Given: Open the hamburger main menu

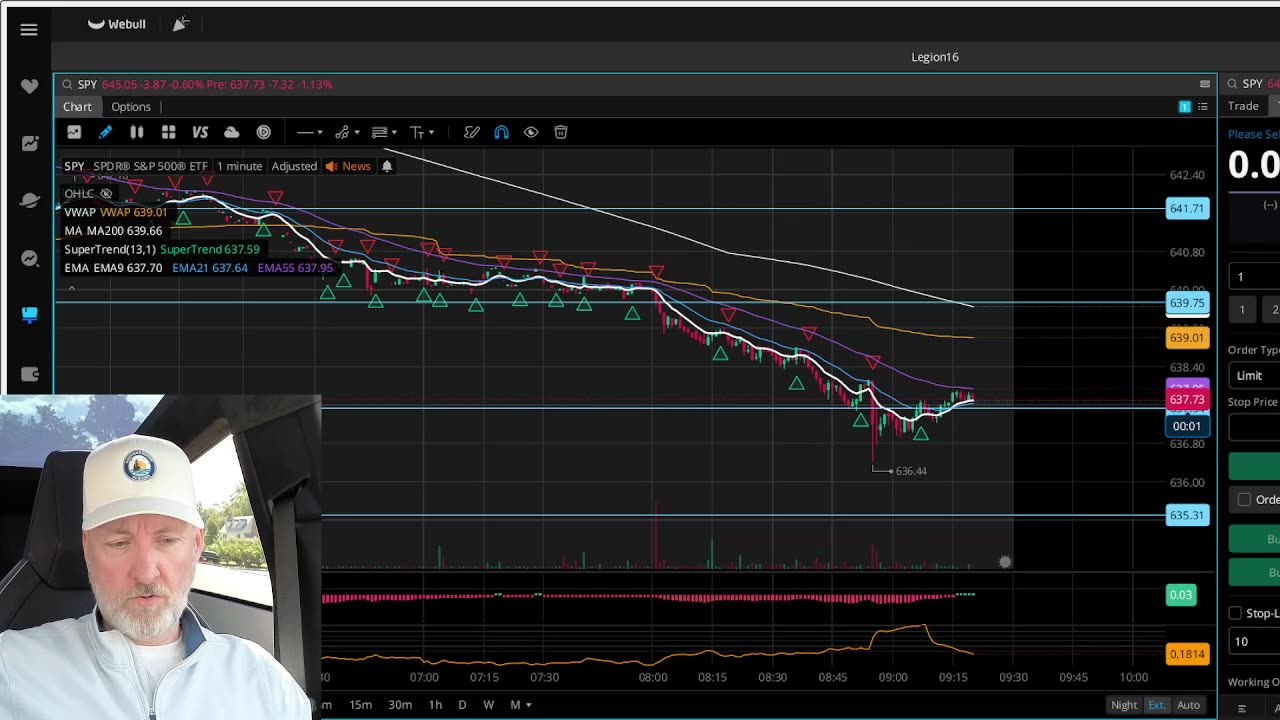Looking at the screenshot, I should (29, 30).
